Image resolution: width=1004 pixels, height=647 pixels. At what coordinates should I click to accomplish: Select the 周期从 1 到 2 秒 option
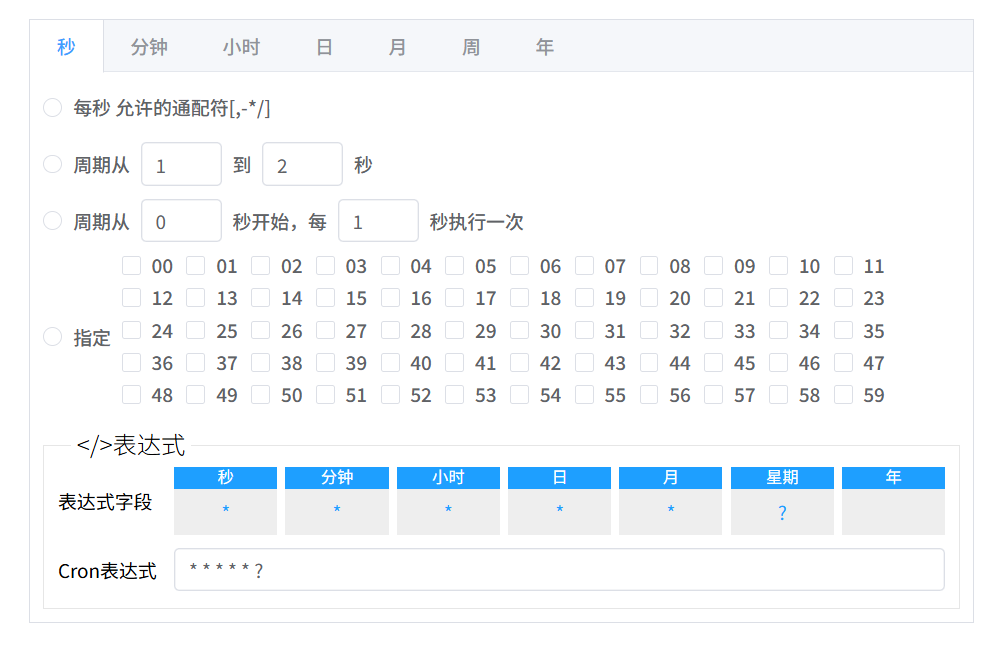coord(52,164)
